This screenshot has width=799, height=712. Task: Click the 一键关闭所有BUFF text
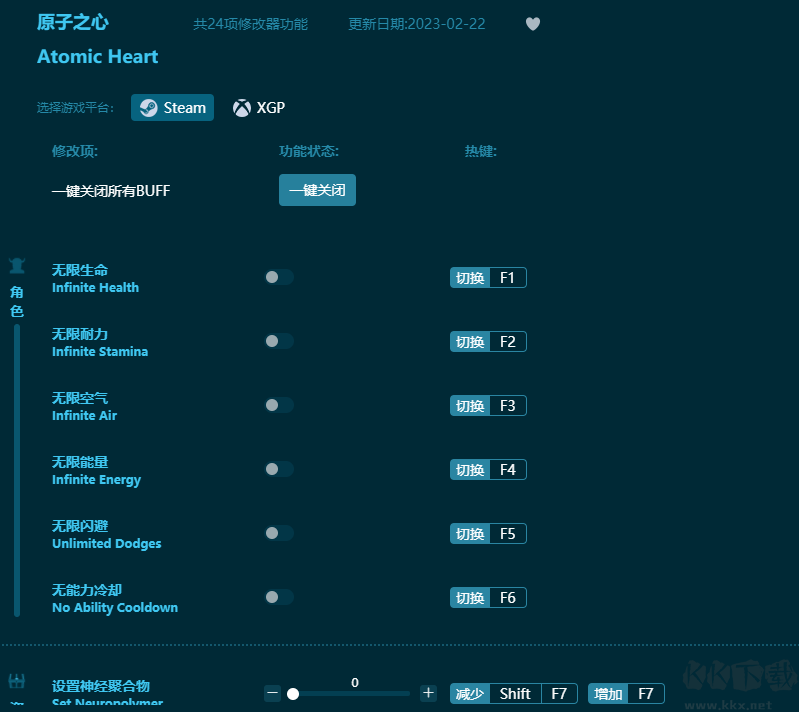(111, 191)
